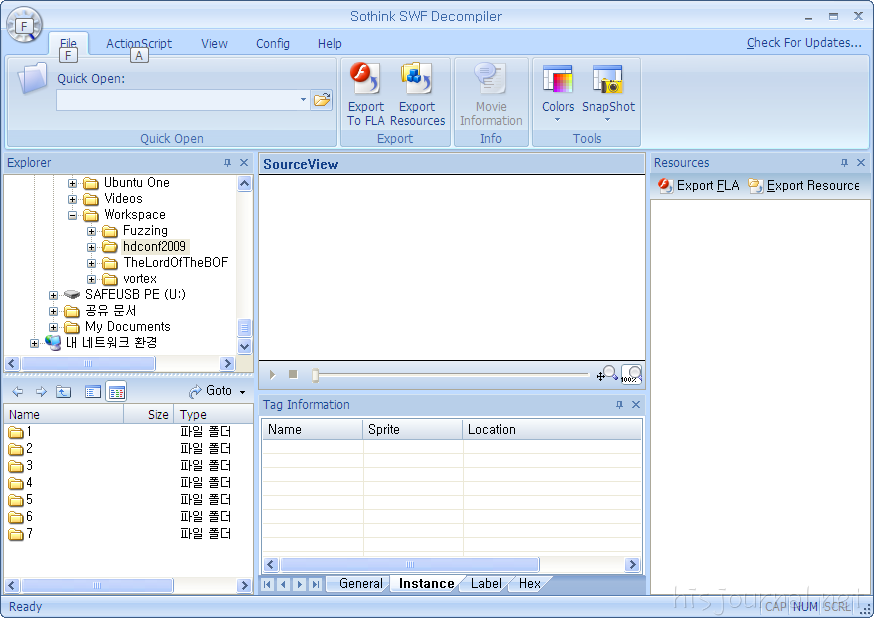
Task: Click the 100% zoom icon
Action: click(x=632, y=374)
